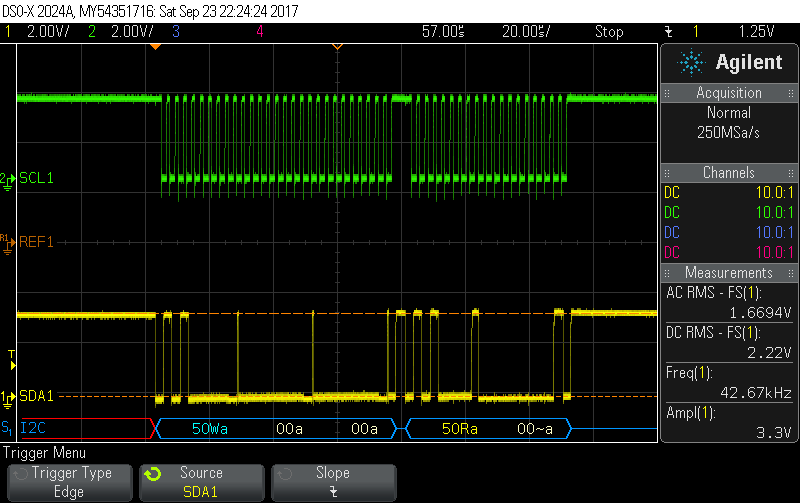800x503 pixels.
Task: Click the rotating arrow icon on Source softkey
Action: click(152, 474)
